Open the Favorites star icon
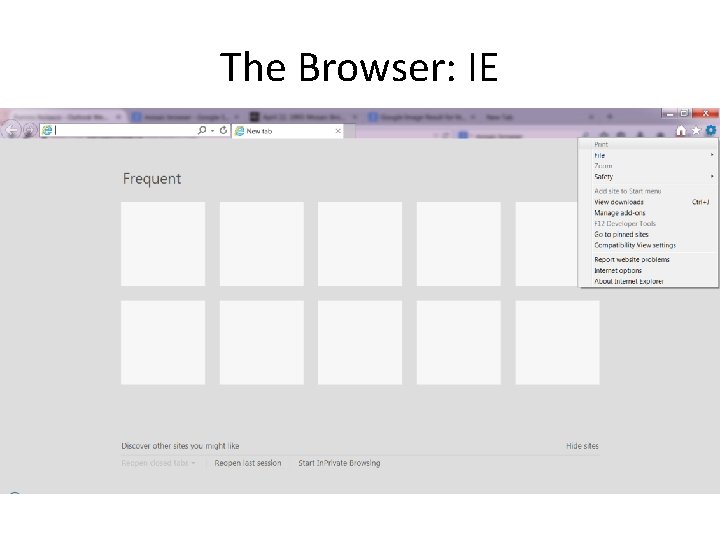The width and height of the screenshot is (720, 540). [x=696, y=131]
